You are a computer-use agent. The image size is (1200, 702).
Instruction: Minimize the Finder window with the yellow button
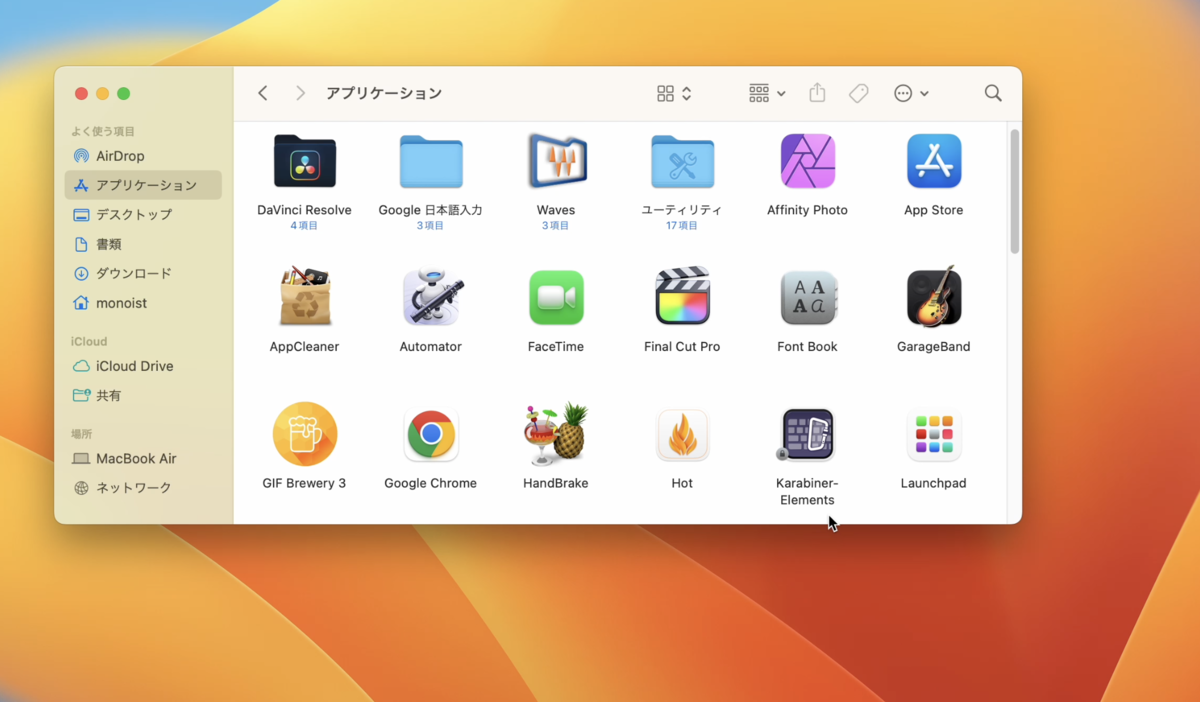(x=103, y=93)
